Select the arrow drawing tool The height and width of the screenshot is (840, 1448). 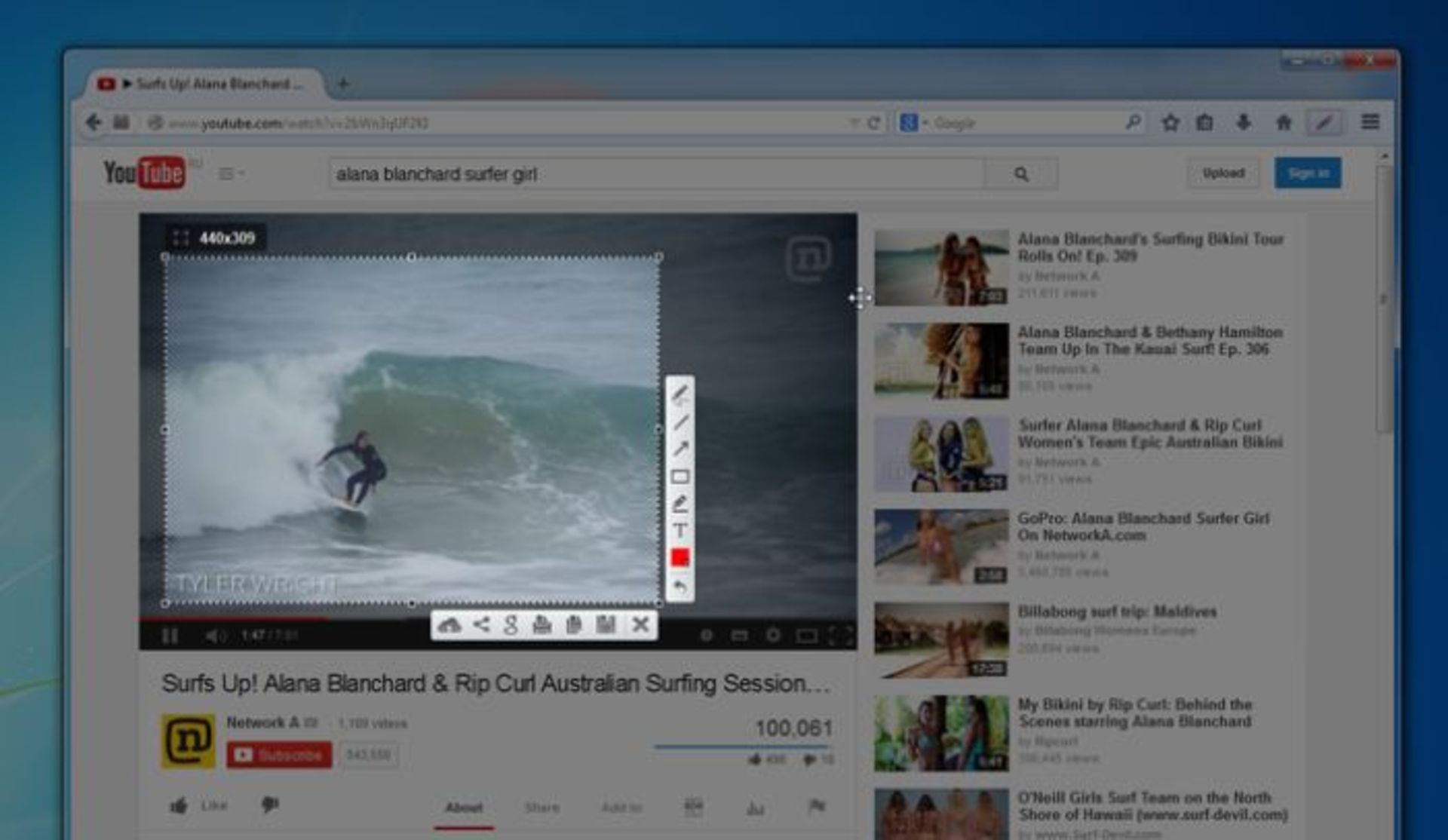tap(680, 449)
